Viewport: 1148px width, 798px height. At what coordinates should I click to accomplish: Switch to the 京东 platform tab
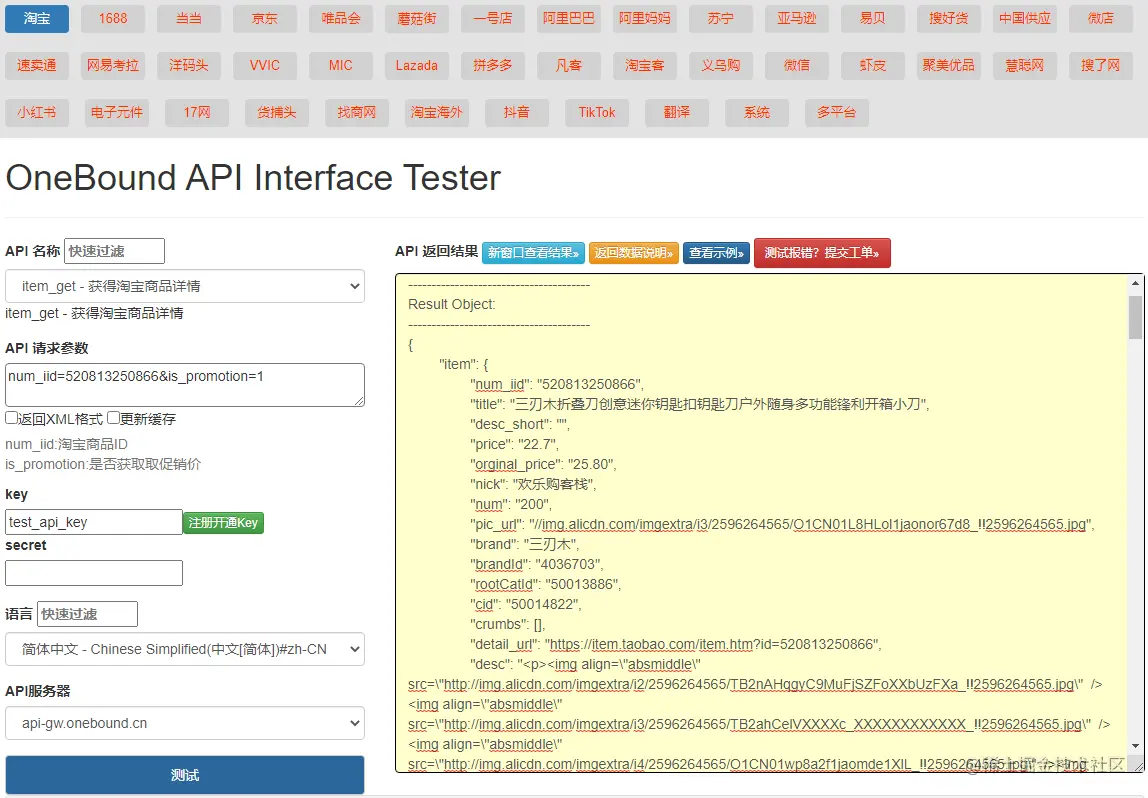pos(265,19)
